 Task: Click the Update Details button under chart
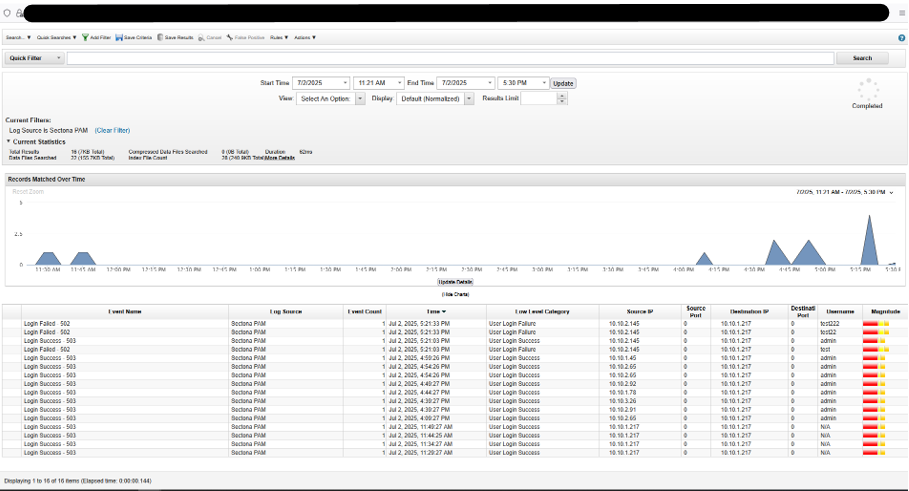454,282
